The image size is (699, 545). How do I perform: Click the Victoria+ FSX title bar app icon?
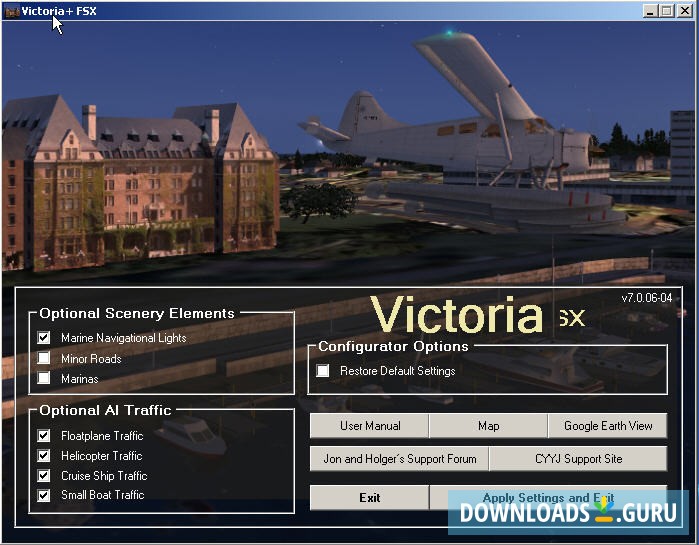(x=12, y=12)
